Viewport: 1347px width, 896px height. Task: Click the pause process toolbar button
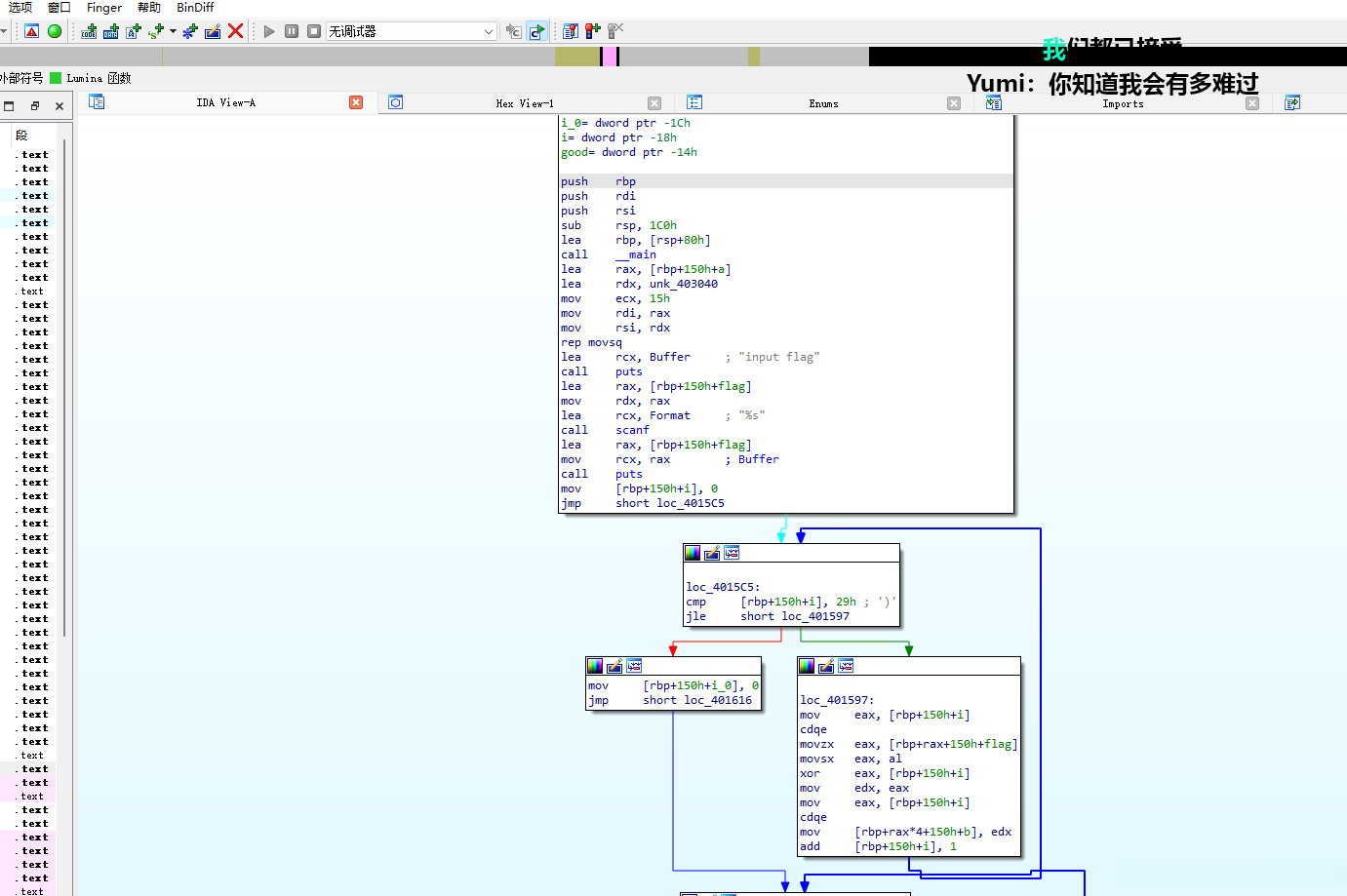292,31
